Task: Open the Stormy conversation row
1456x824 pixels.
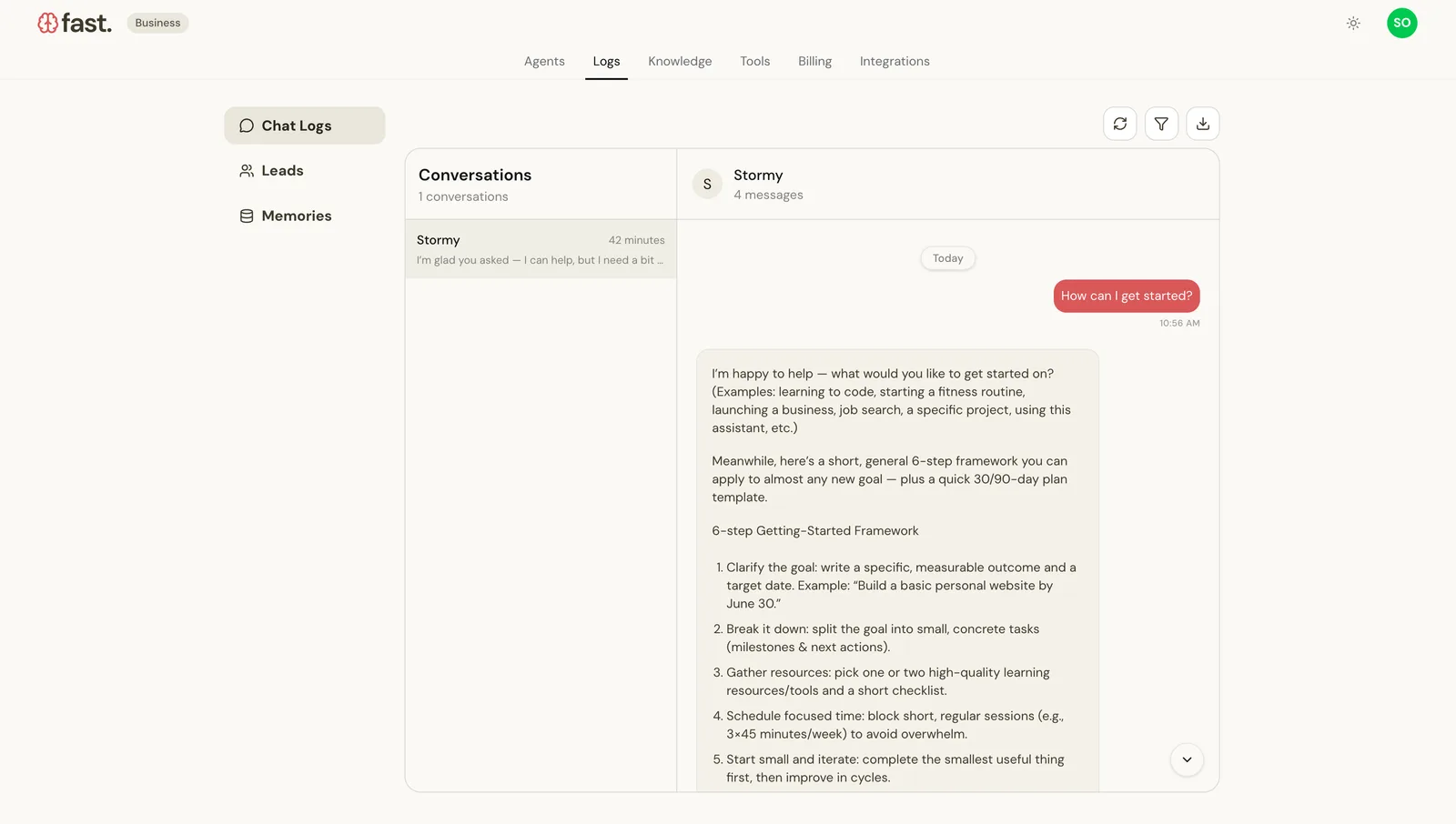Action: pyautogui.click(x=541, y=249)
